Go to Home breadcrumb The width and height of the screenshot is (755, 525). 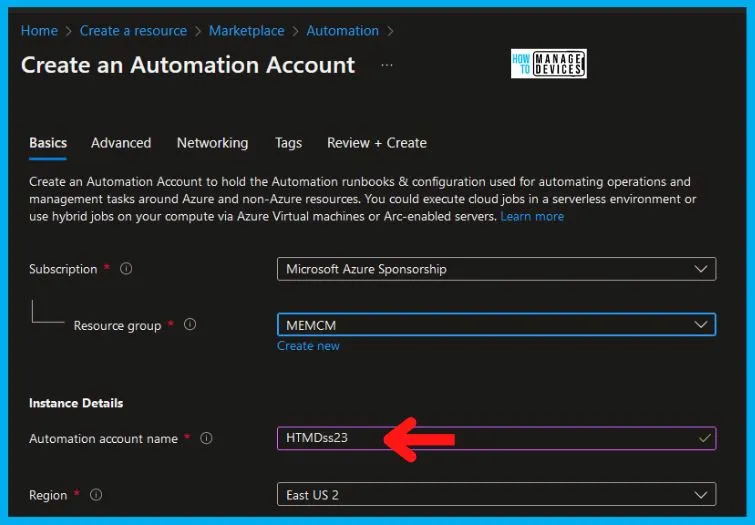pos(39,31)
